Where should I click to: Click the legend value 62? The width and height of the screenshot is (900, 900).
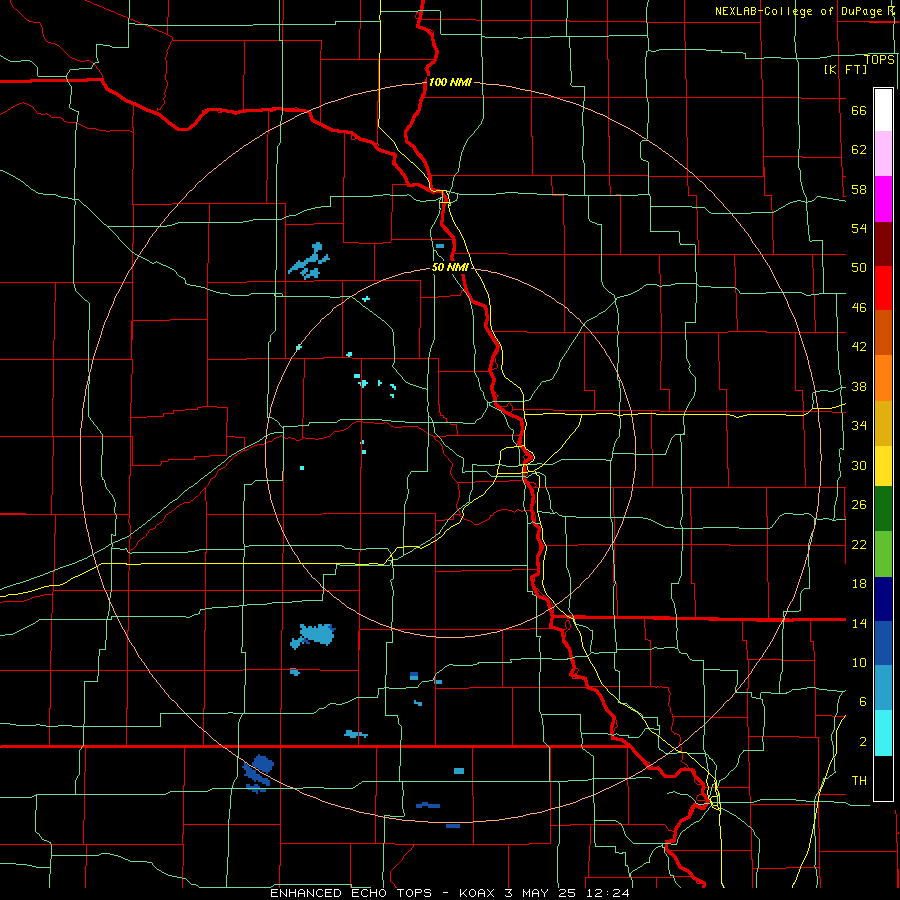[x=859, y=150]
